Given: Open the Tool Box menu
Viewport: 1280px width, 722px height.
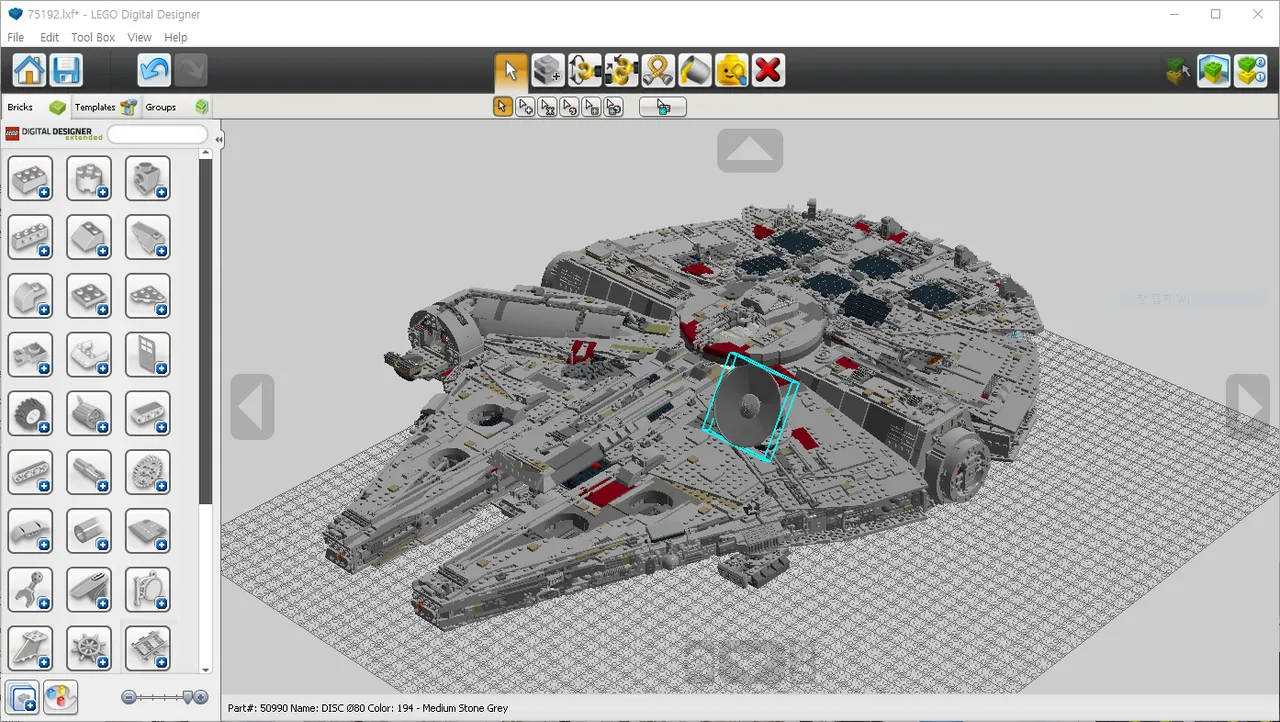Looking at the screenshot, I should point(92,37).
